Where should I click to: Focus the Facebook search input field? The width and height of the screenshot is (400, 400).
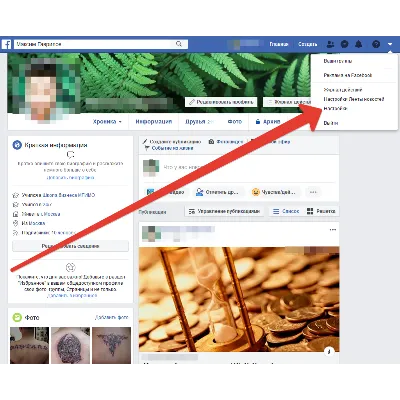pos(101,44)
